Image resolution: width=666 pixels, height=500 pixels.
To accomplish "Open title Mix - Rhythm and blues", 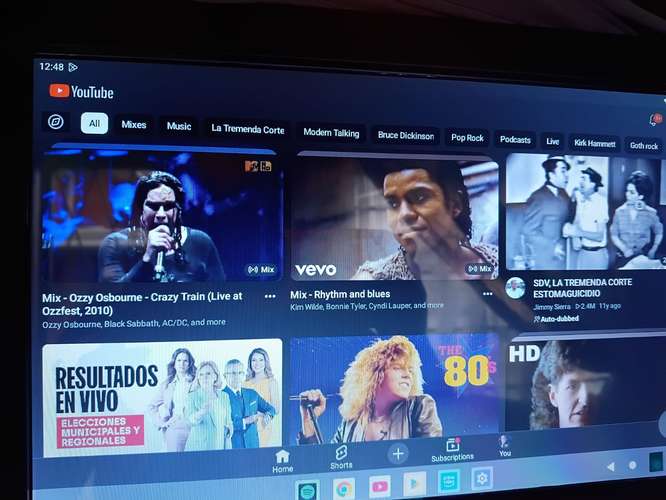I will click(x=340, y=294).
